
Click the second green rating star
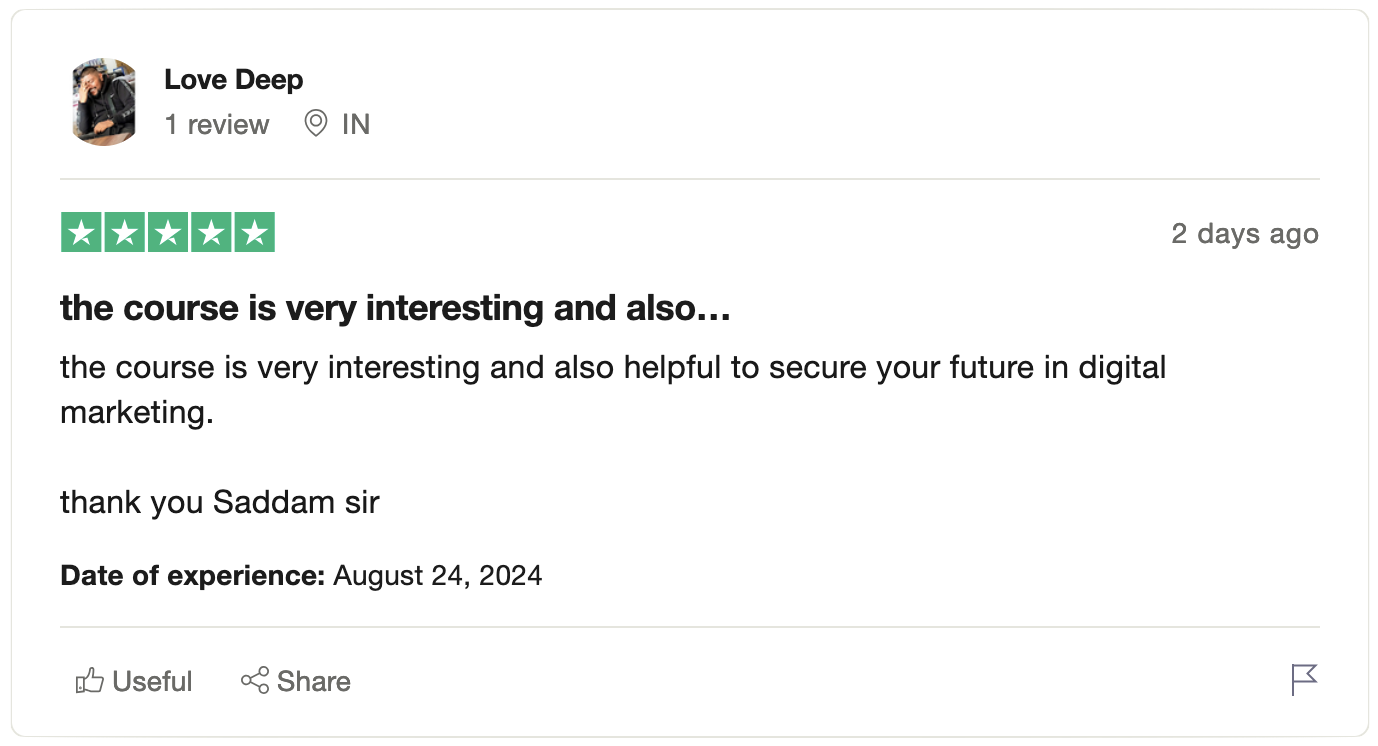(125, 233)
